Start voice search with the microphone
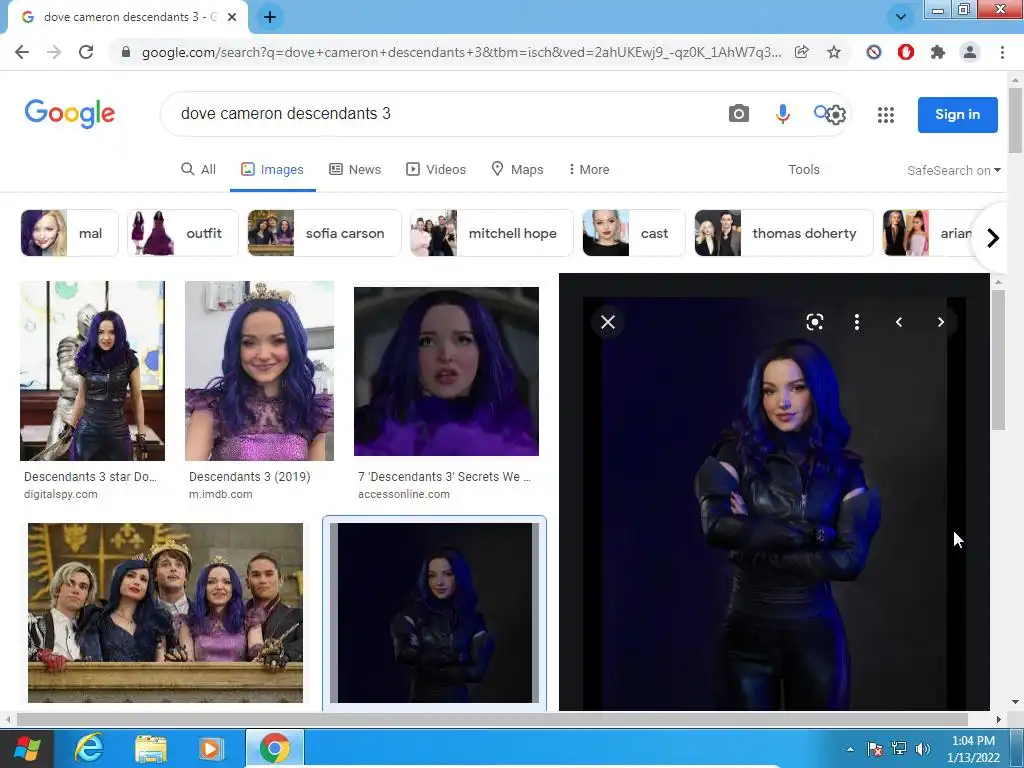The image size is (1024, 768). click(x=782, y=114)
